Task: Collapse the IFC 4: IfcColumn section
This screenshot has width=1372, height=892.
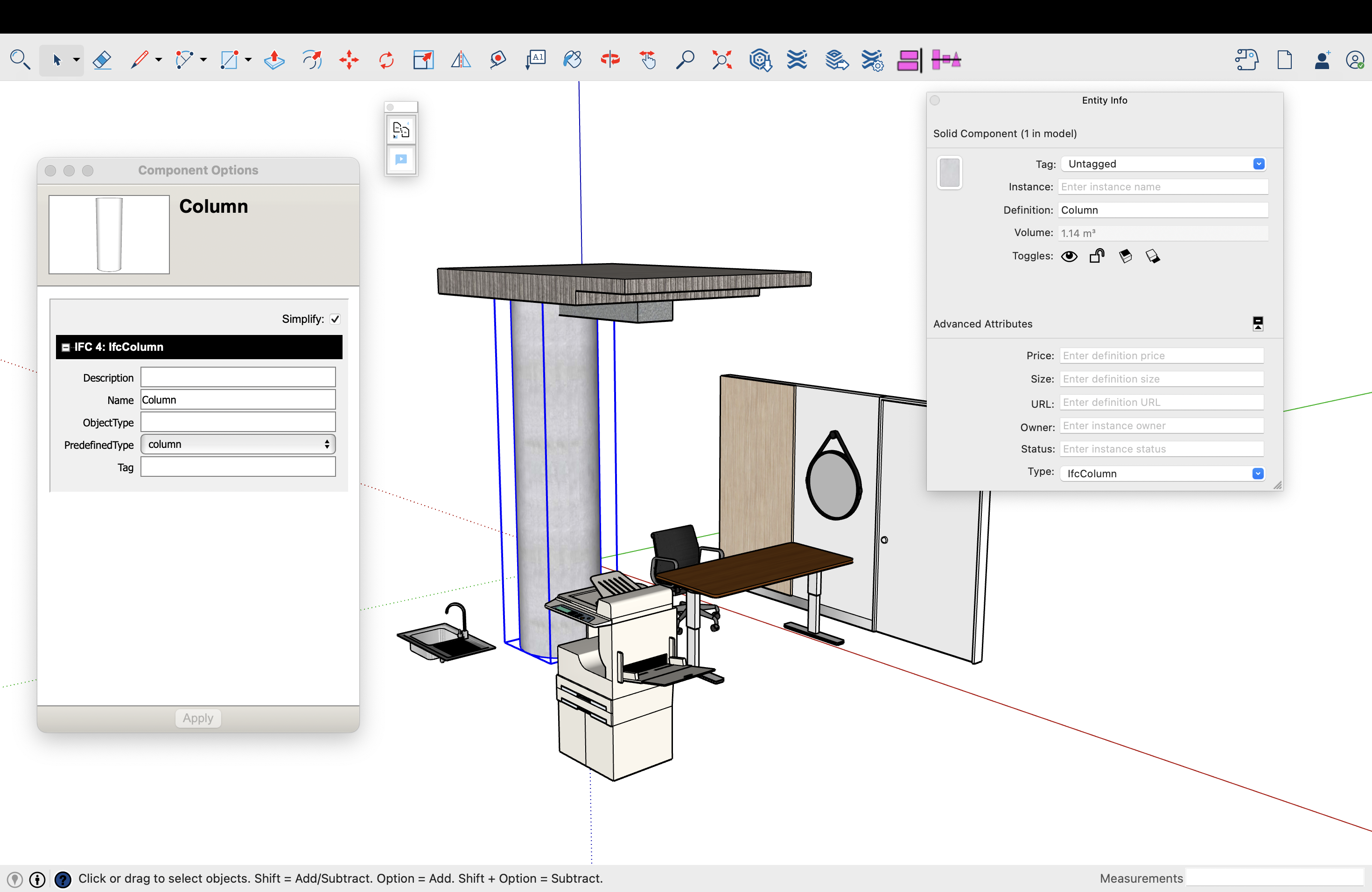Action: 66,347
